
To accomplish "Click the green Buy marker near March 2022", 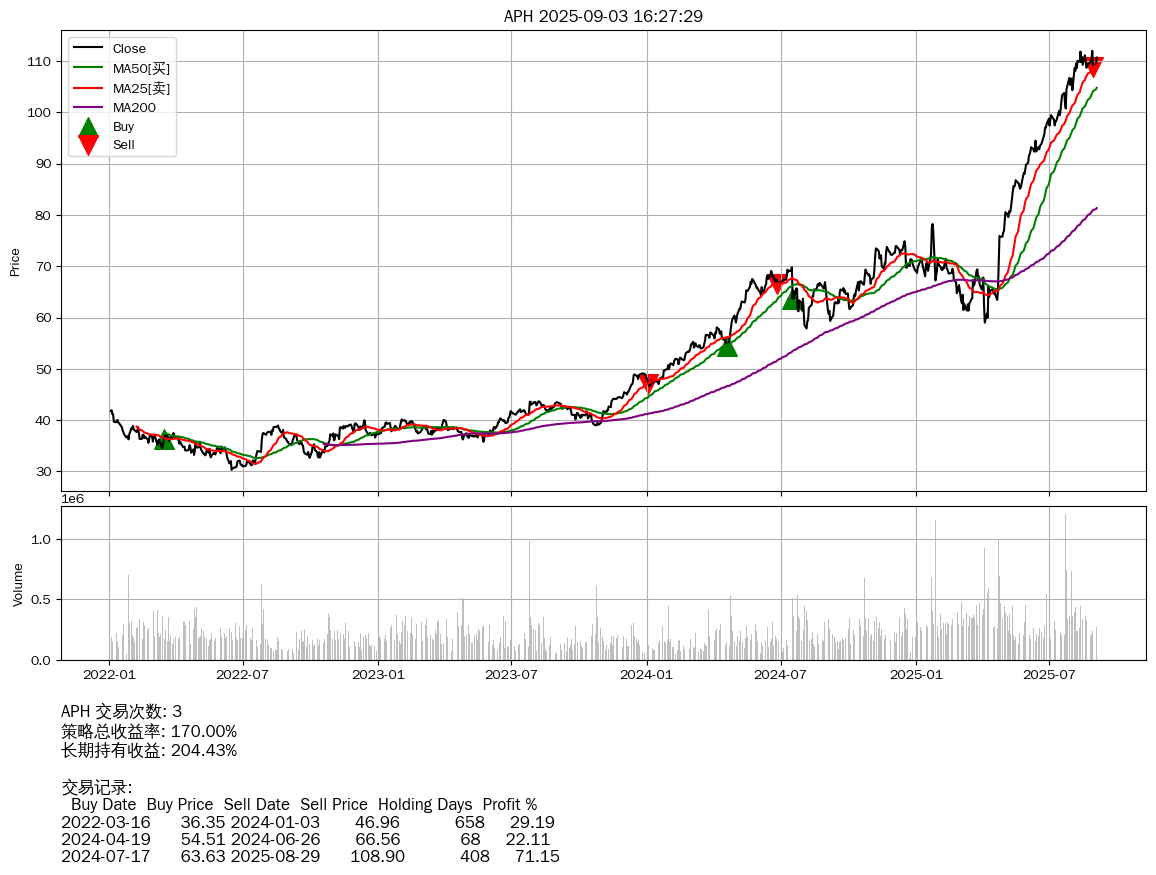I will pyautogui.click(x=165, y=440).
